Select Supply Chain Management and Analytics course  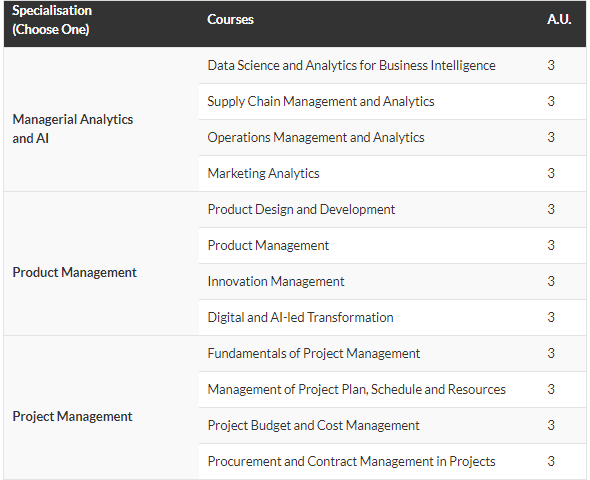(321, 102)
